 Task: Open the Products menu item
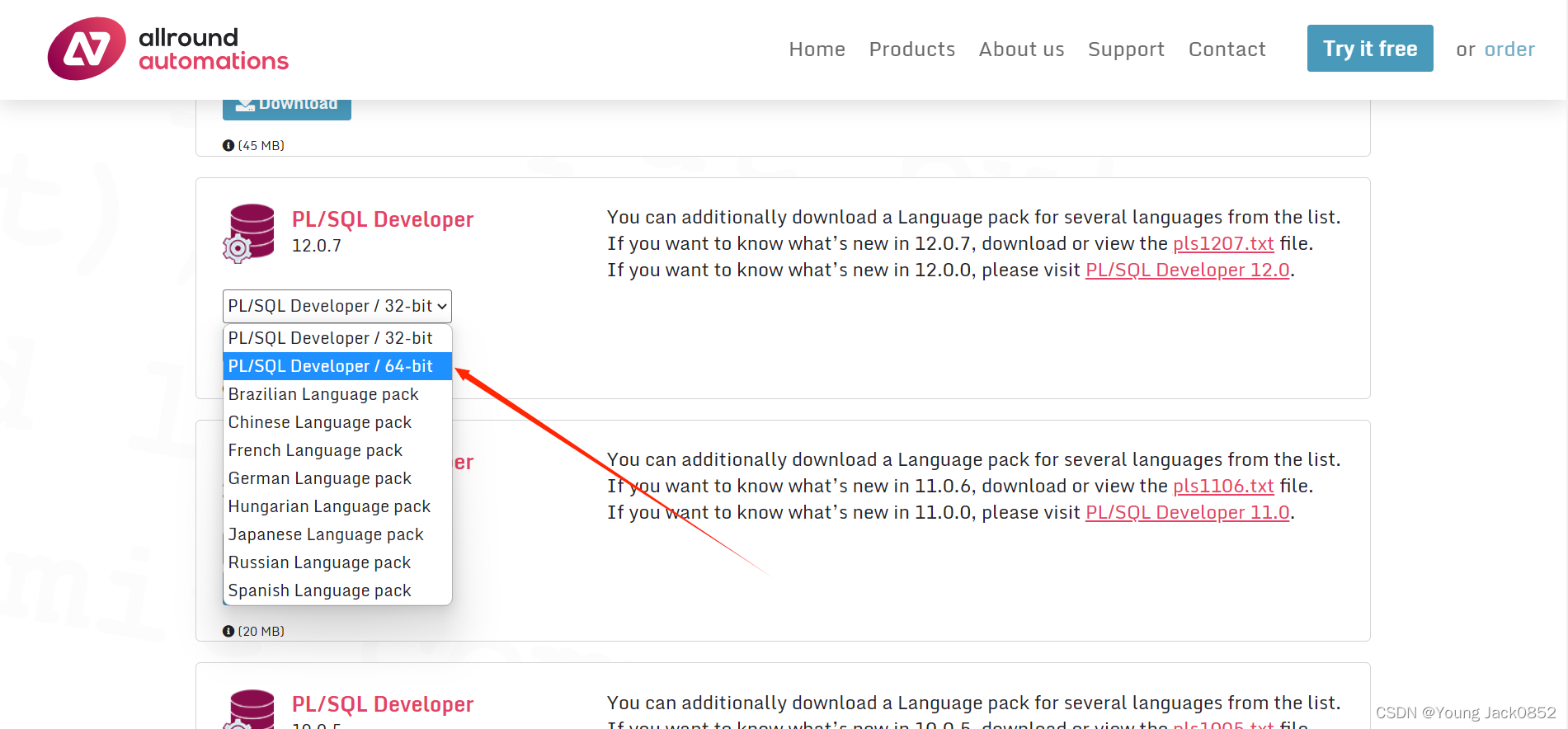pos(911,49)
